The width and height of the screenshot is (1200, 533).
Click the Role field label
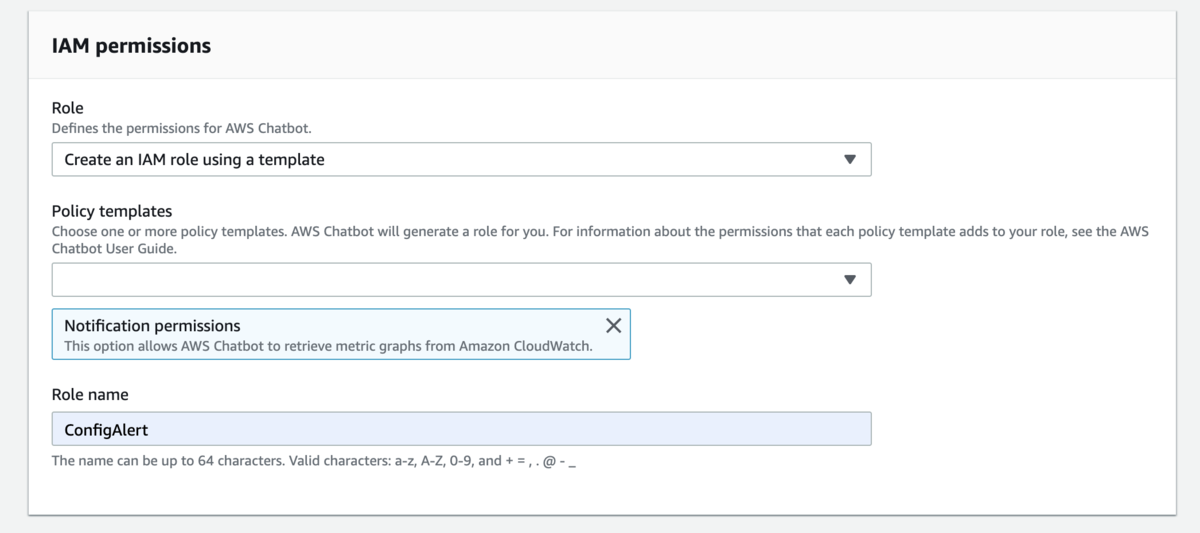click(68, 108)
